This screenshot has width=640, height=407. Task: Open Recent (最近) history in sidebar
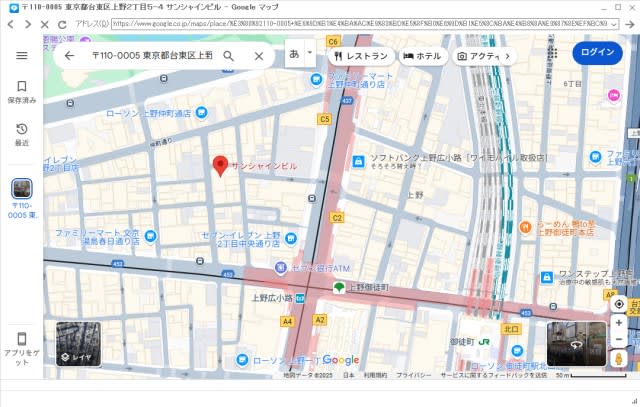22,135
